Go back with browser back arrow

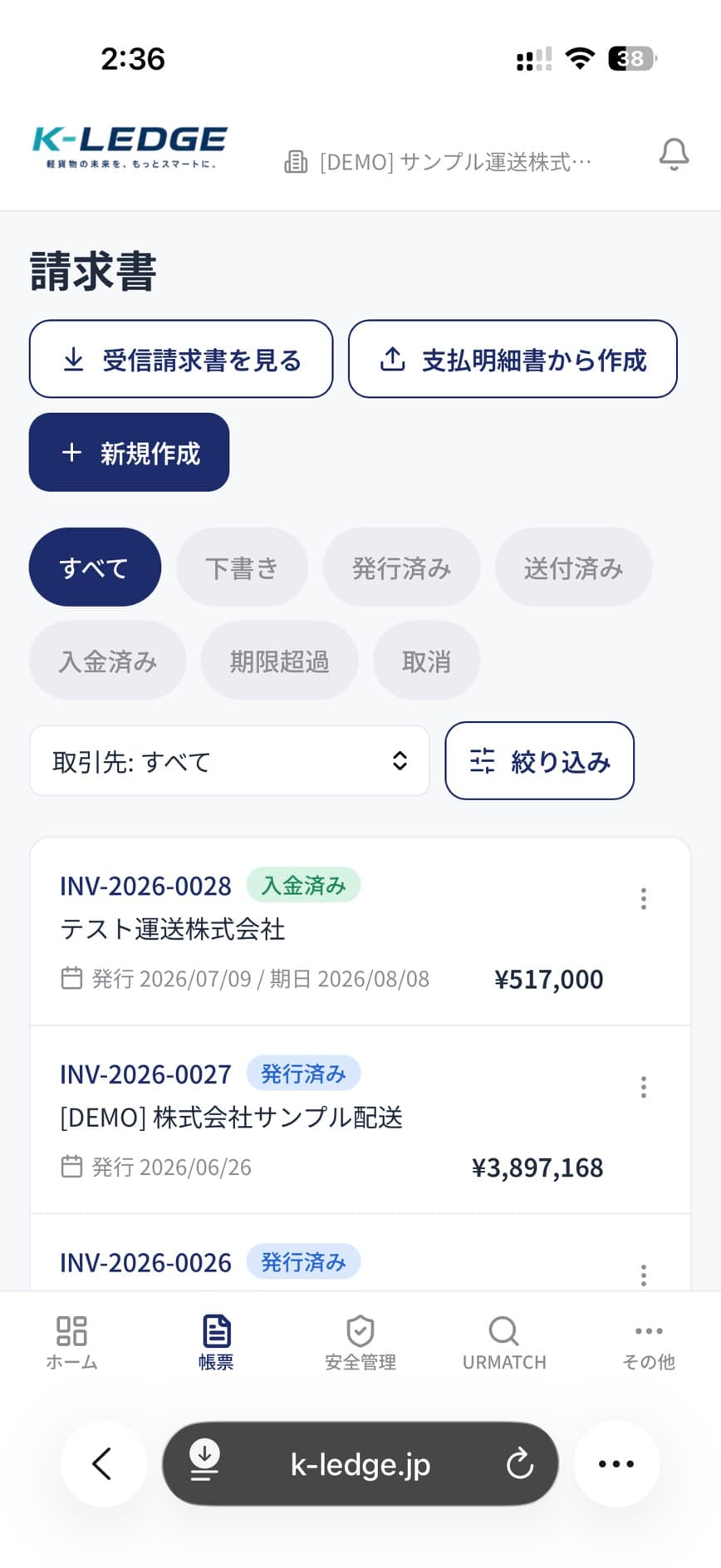103,1463
